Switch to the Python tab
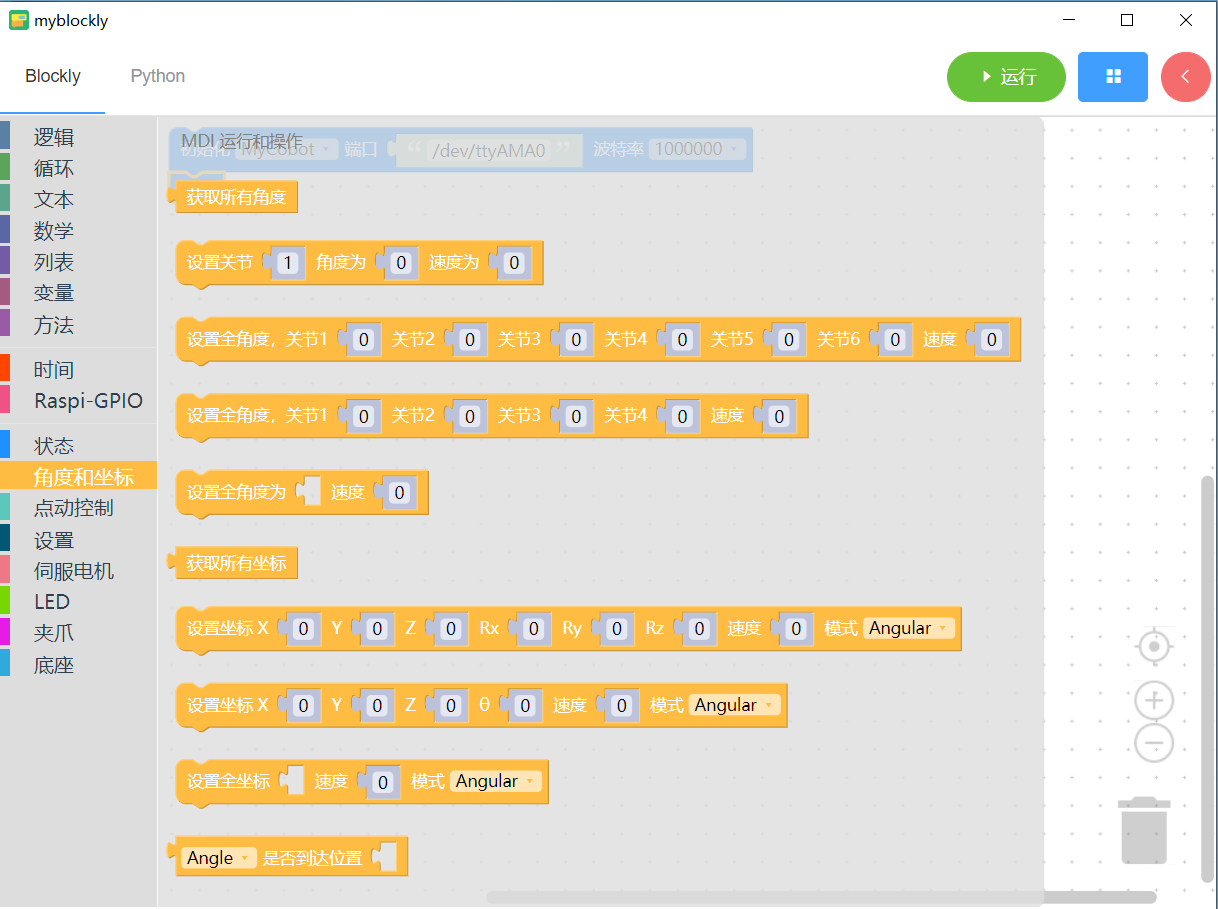Image resolution: width=1218 pixels, height=909 pixels. (x=158, y=76)
